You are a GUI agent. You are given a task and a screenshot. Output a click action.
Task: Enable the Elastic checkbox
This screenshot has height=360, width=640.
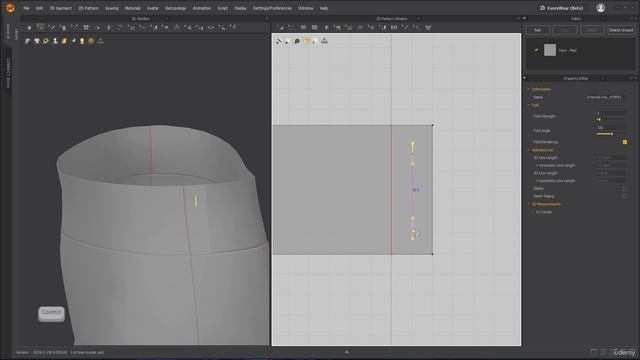click(x=624, y=189)
